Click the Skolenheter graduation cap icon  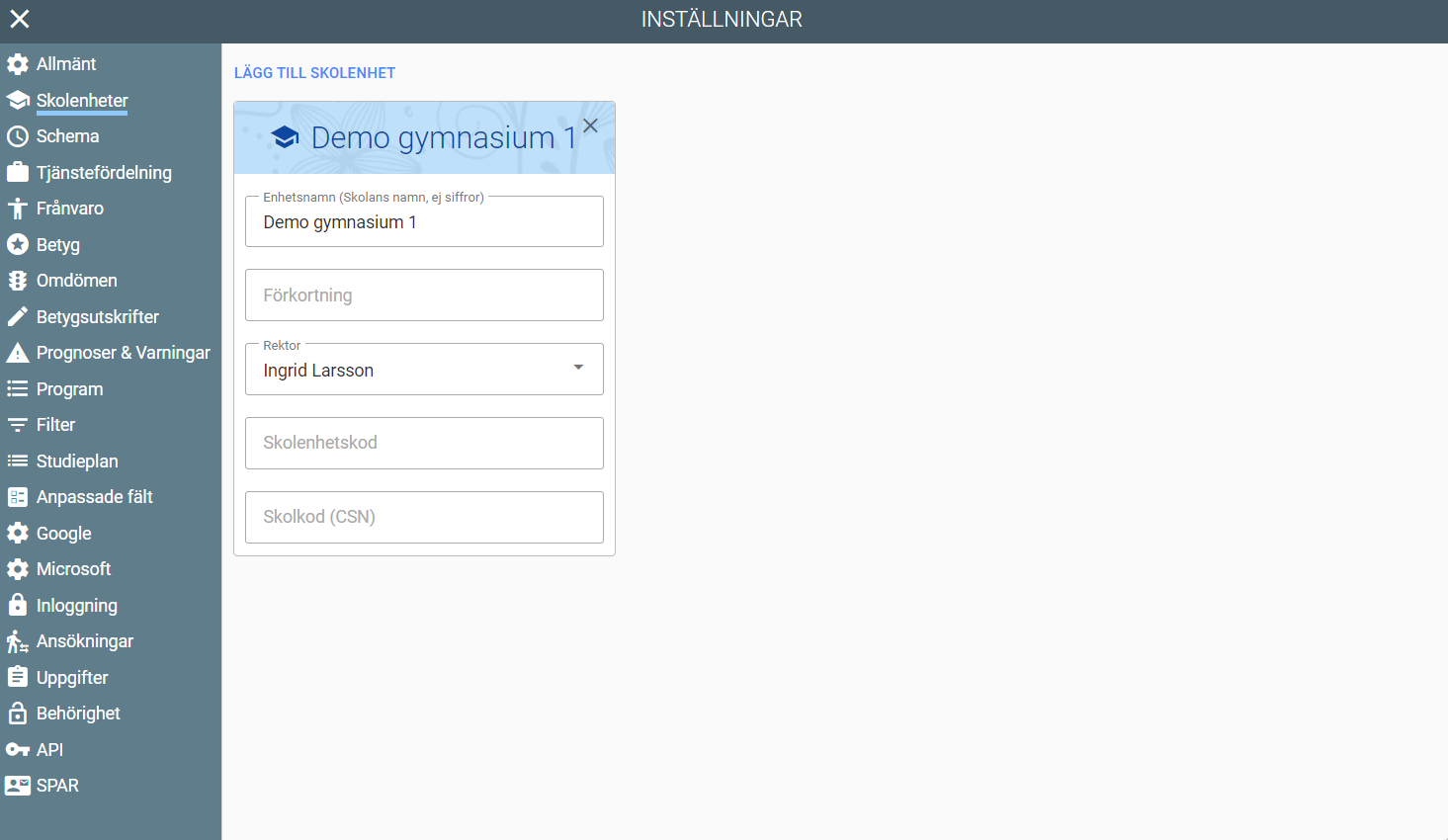pyautogui.click(x=18, y=101)
